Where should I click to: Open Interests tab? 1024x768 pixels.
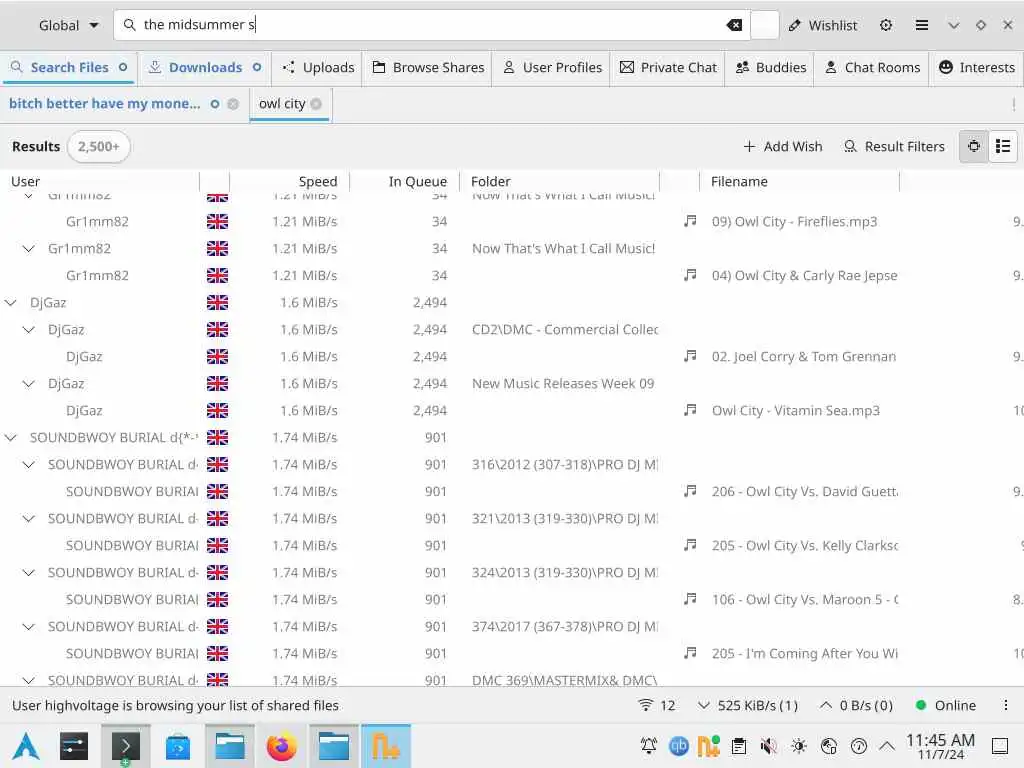point(977,67)
